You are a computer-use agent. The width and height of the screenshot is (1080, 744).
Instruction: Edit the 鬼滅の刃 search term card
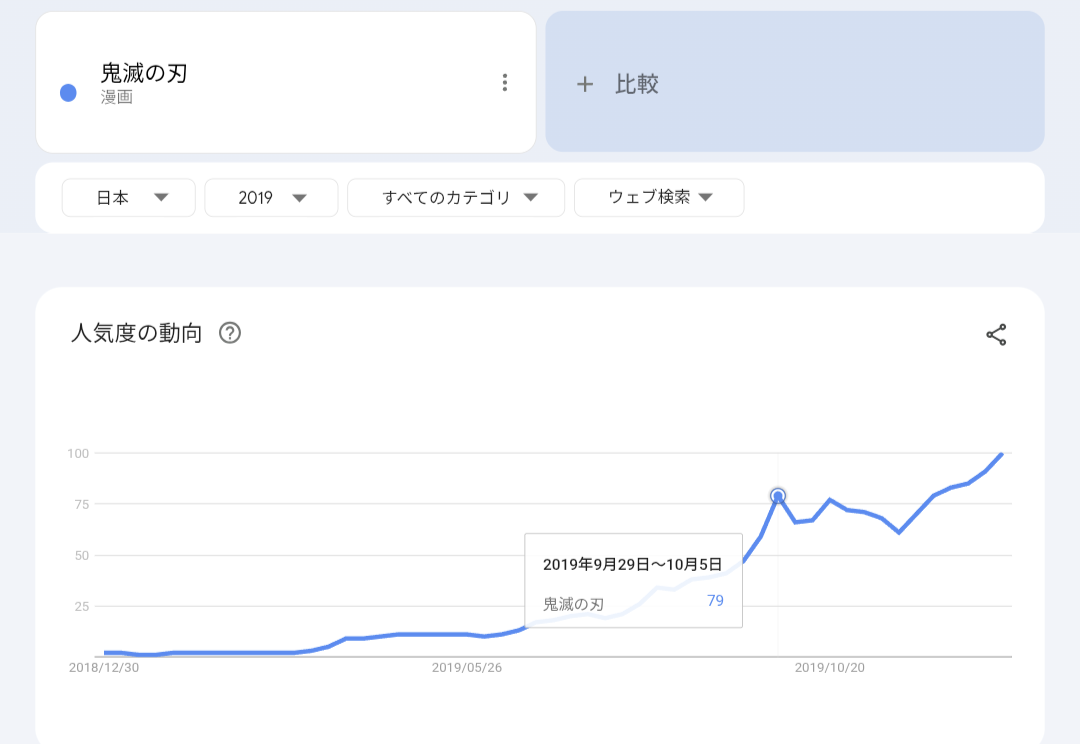(286, 82)
